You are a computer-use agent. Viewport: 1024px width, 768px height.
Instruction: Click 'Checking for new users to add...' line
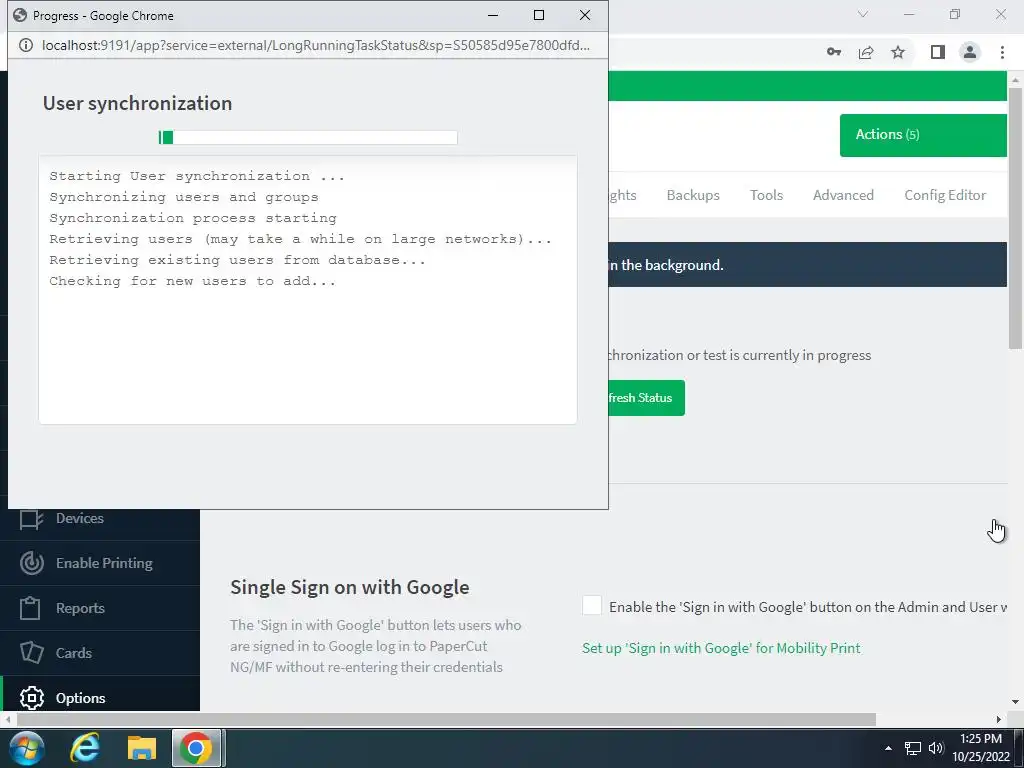point(193,281)
